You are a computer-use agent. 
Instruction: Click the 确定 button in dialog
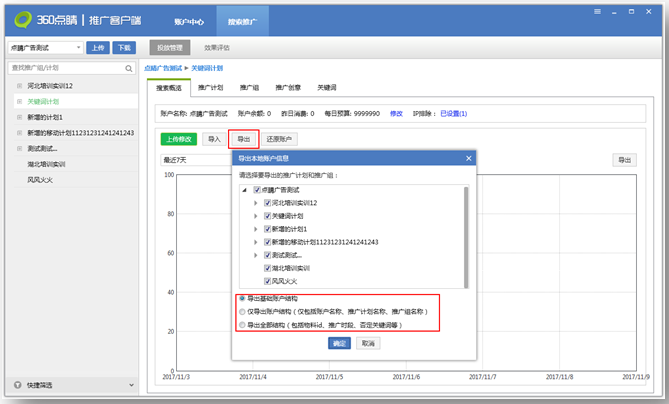[339, 343]
